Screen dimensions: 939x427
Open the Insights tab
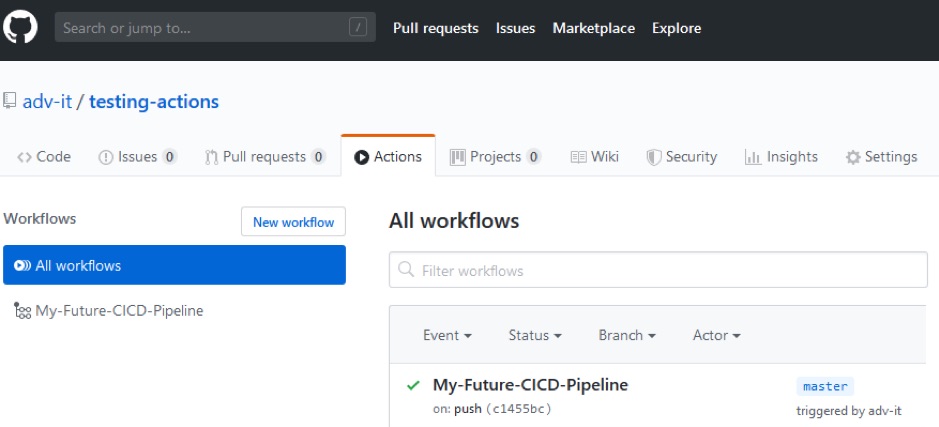coord(781,157)
